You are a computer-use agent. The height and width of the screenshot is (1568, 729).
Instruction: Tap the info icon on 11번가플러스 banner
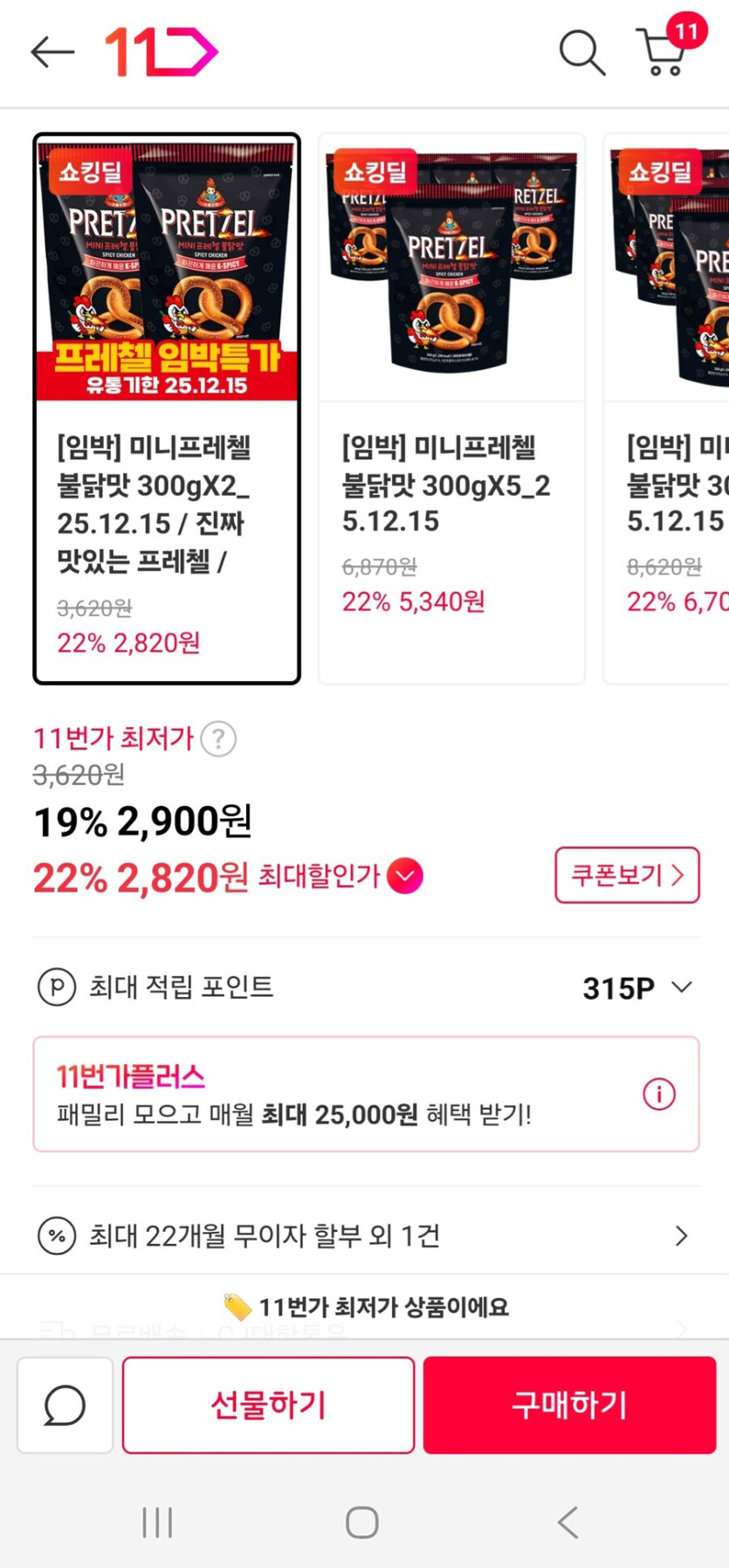tap(658, 1094)
